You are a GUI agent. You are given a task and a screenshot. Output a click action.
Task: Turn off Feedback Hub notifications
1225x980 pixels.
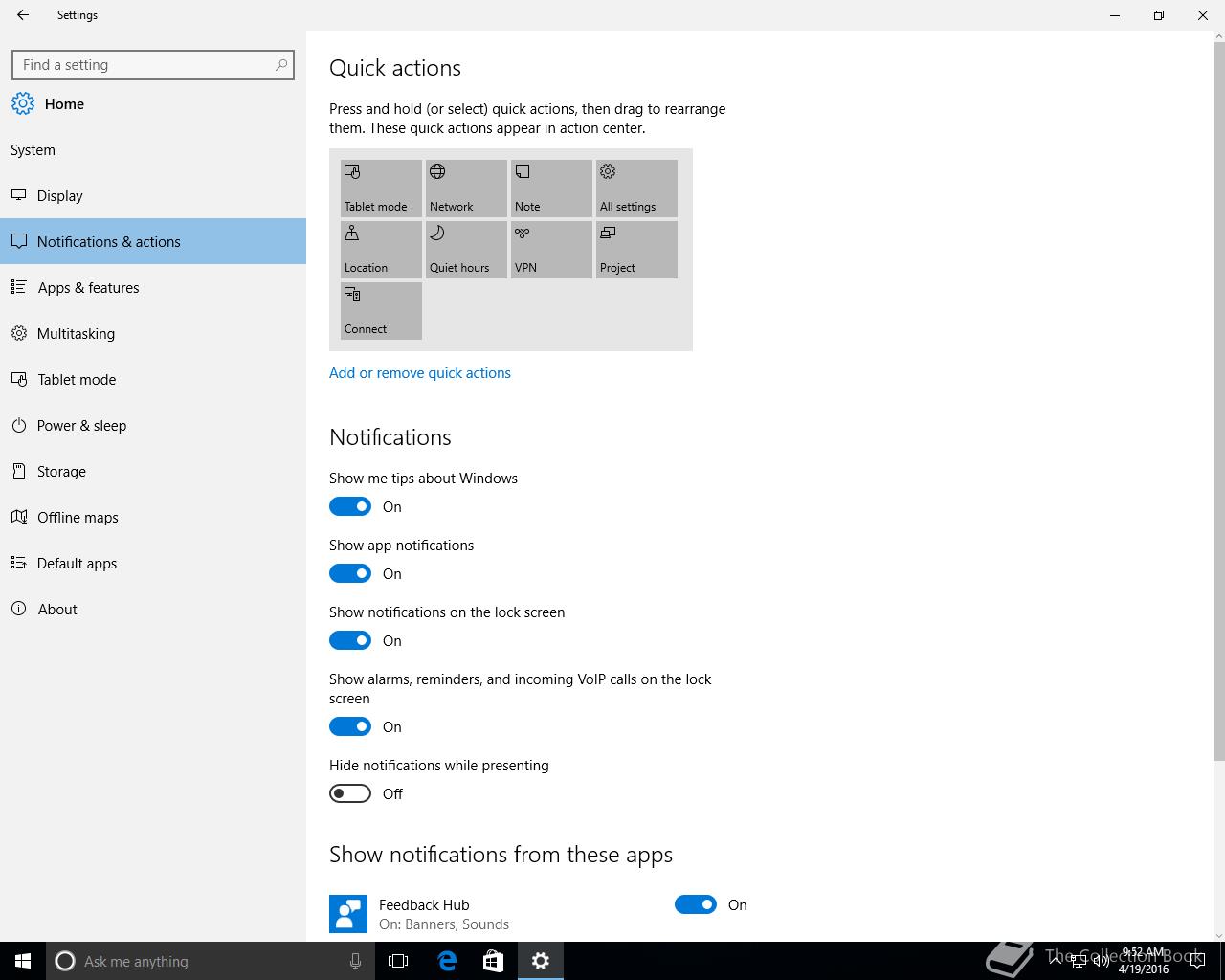[x=696, y=904]
